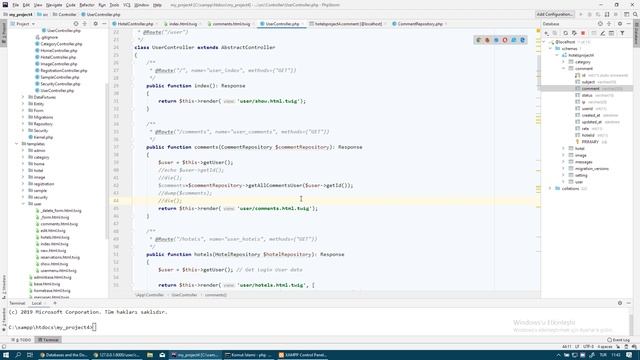This screenshot has height=360, width=640.
Task: Collapse the comment table in Database tree
Action: (x=564, y=69)
